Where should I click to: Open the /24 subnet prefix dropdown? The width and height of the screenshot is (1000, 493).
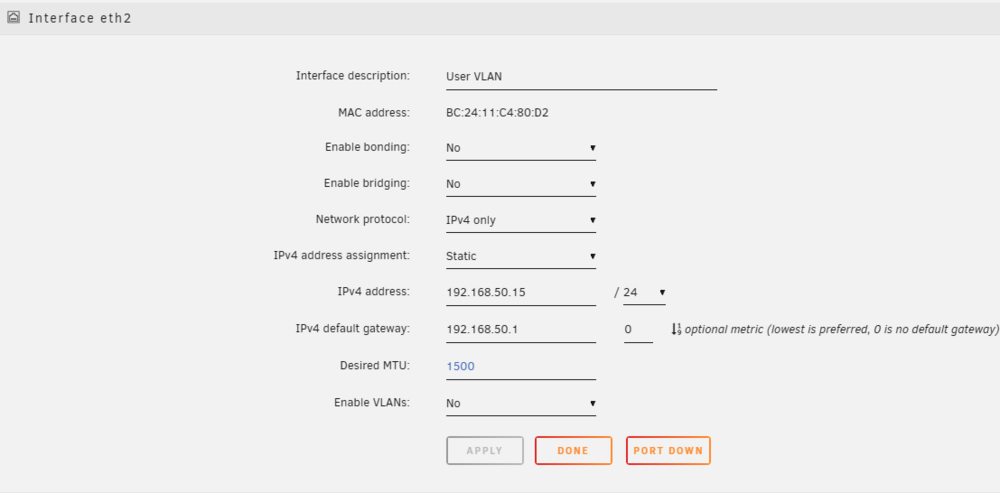point(644,293)
